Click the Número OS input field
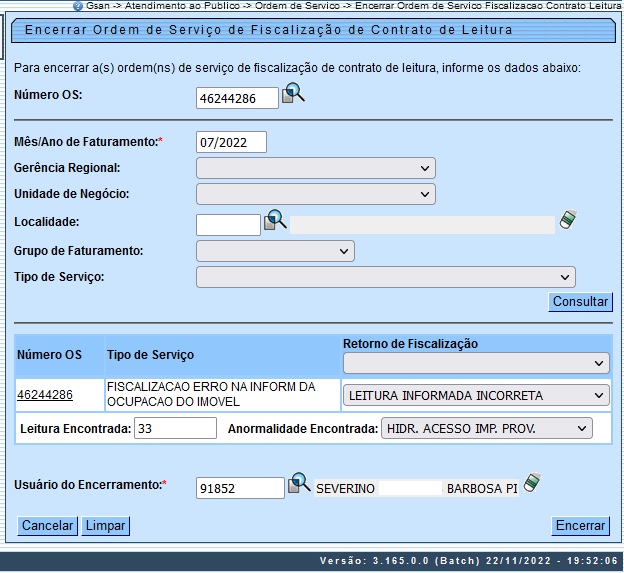 (x=238, y=98)
